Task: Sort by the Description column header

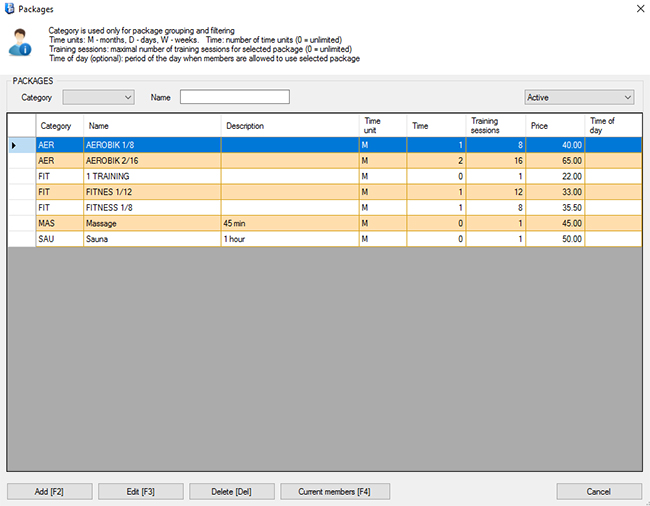Action: point(289,126)
